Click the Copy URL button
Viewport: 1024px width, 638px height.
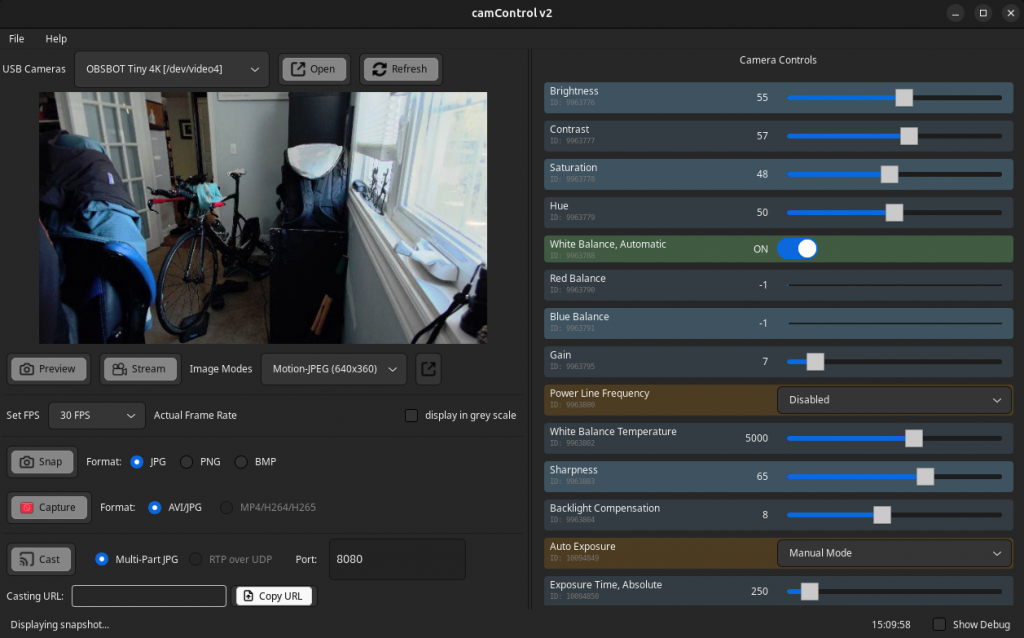pos(273,596)
